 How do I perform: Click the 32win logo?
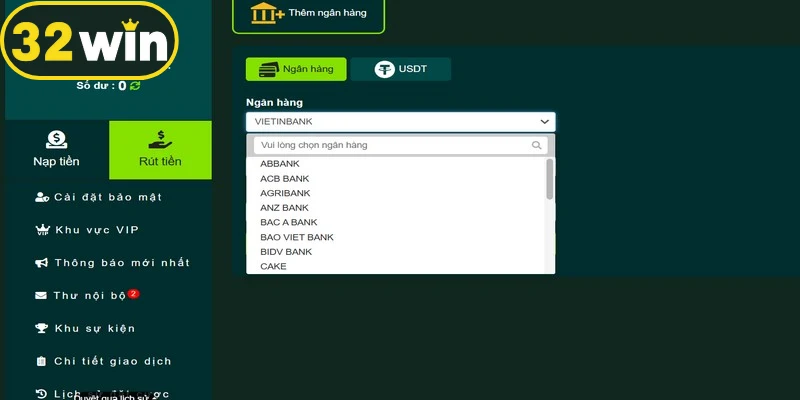click(x=89, y=40)
